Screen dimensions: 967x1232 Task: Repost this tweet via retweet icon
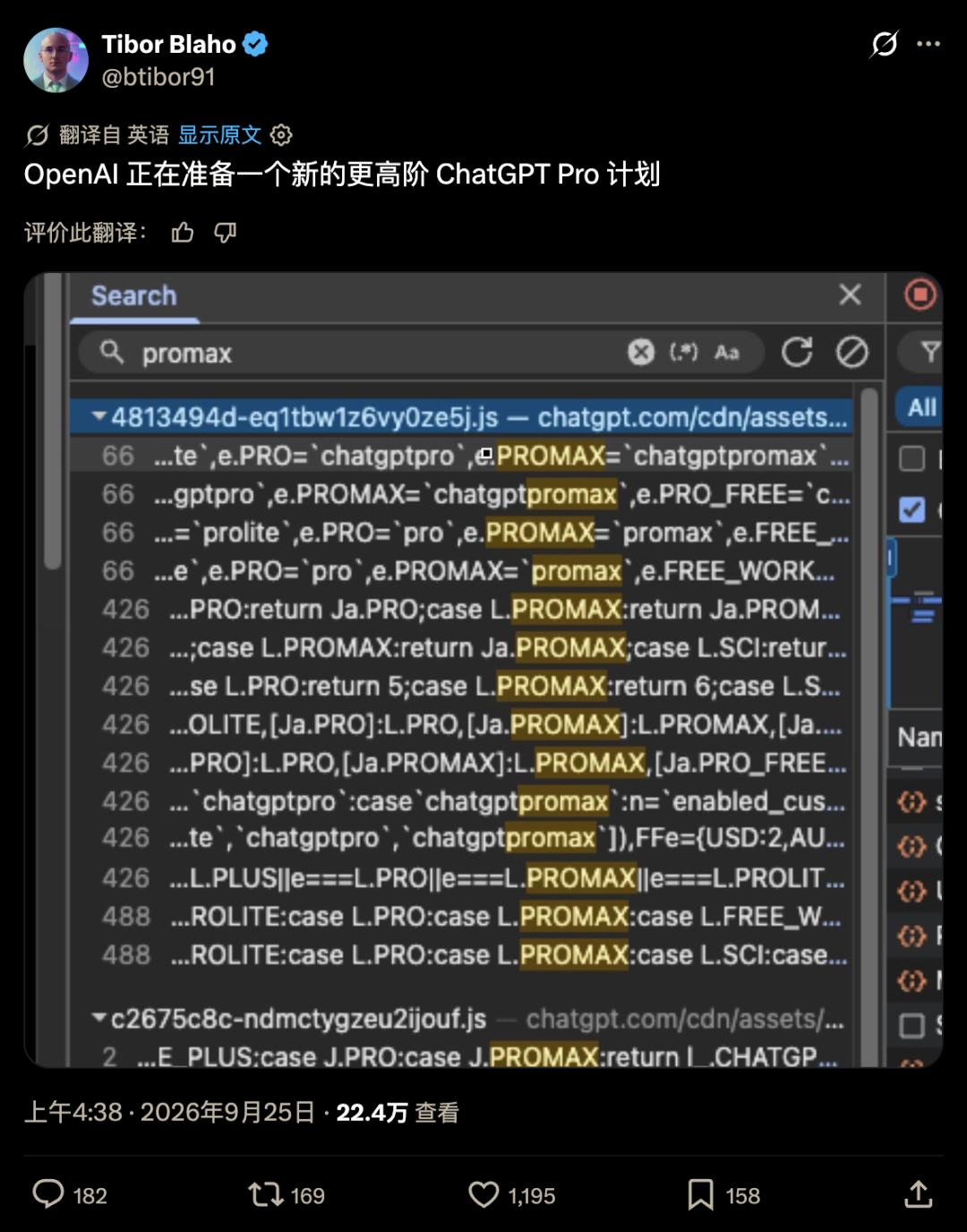tap(266, 1194)
